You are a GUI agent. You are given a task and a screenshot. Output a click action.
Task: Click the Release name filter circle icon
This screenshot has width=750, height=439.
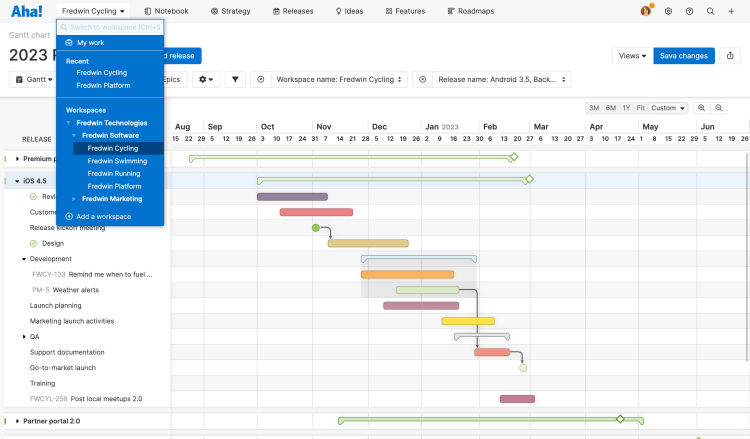pyautogui.click(x=422, y=79)
